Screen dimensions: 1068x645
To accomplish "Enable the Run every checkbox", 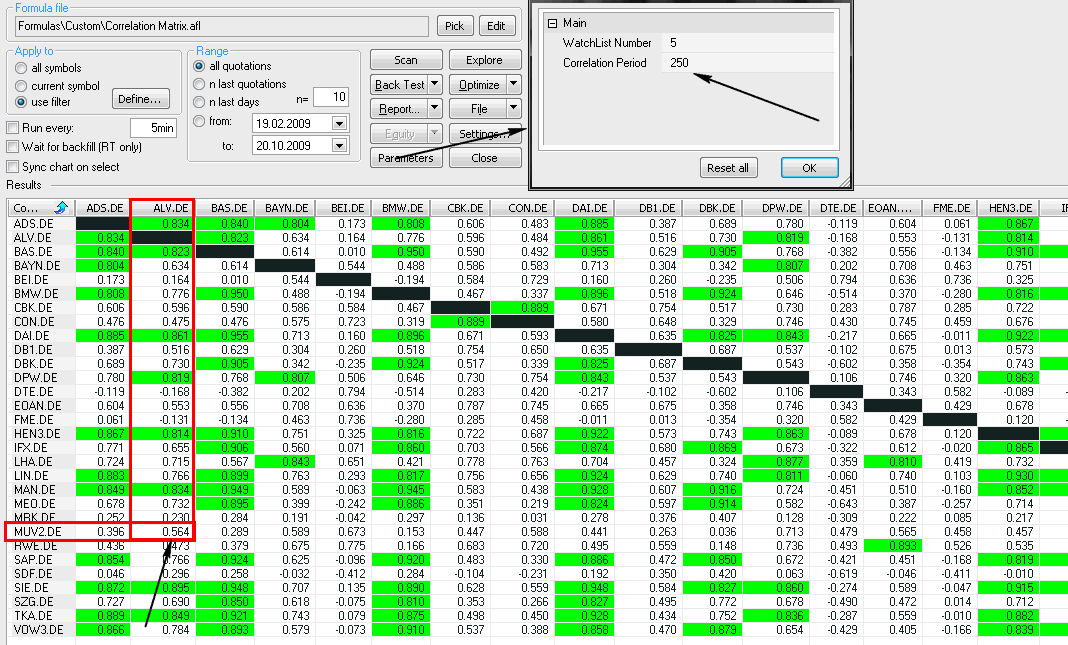I will (13, 128).
